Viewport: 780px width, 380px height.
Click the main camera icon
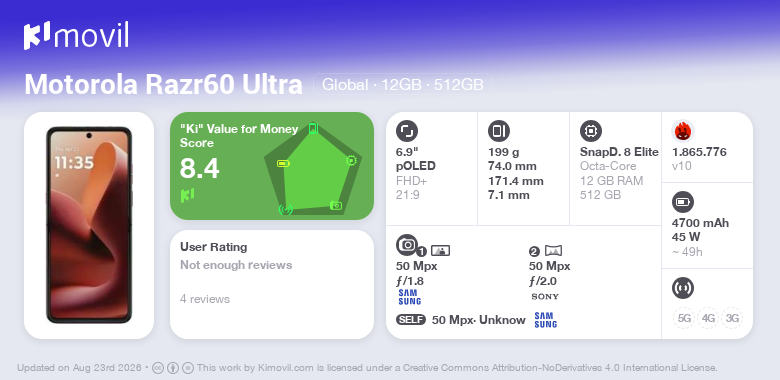click(x=407, y=244)
